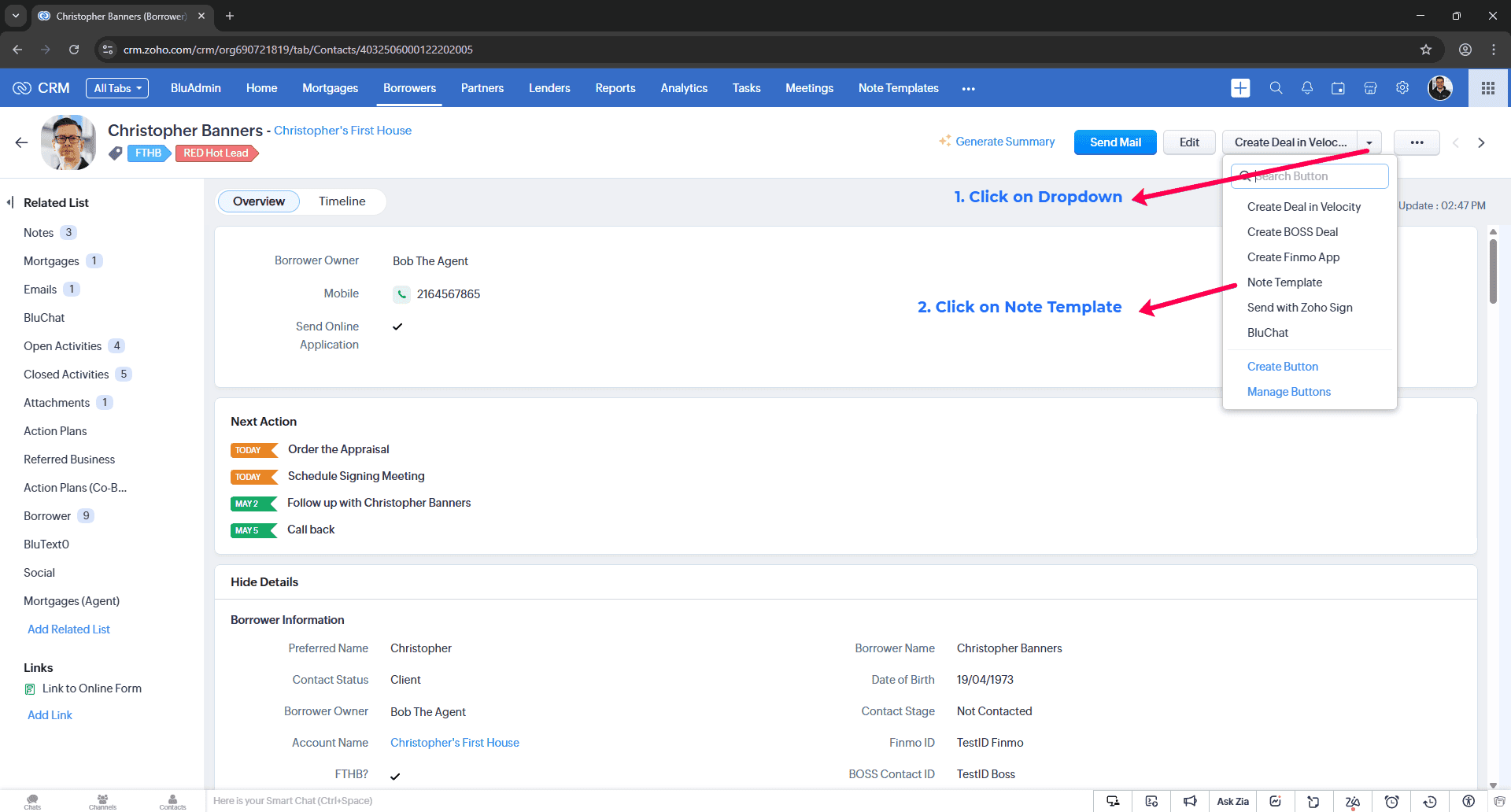Open Closed Activities in Related List
1511x812 pixels.
(66, 375)
